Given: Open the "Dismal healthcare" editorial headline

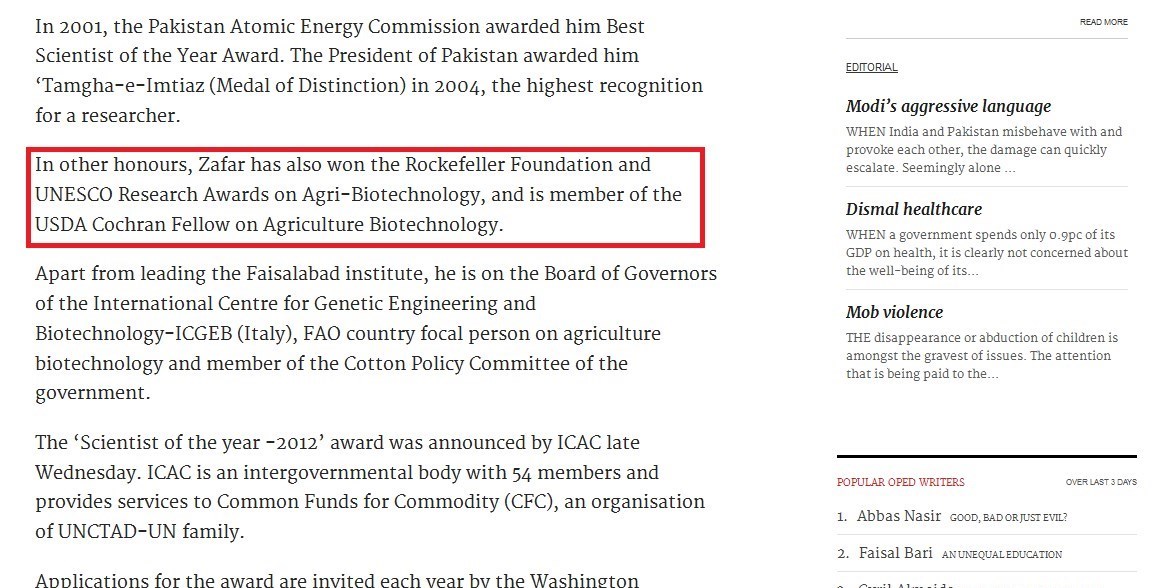Looking at the screenshot, I should tap(913, 209).
